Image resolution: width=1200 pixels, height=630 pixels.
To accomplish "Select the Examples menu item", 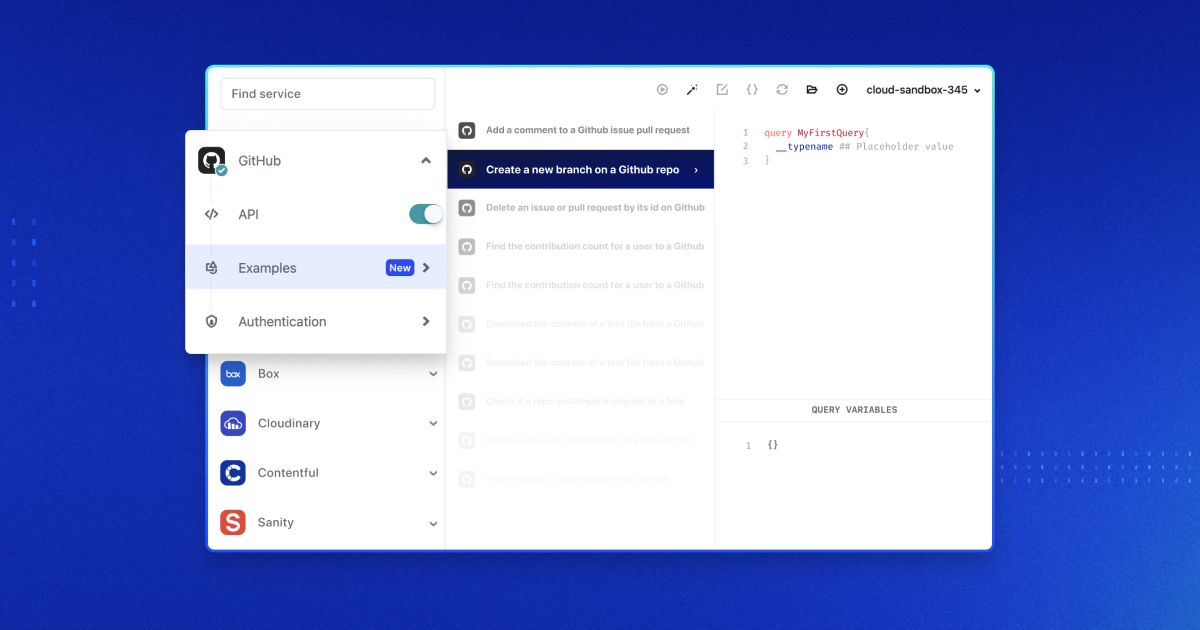I will 315,268.
